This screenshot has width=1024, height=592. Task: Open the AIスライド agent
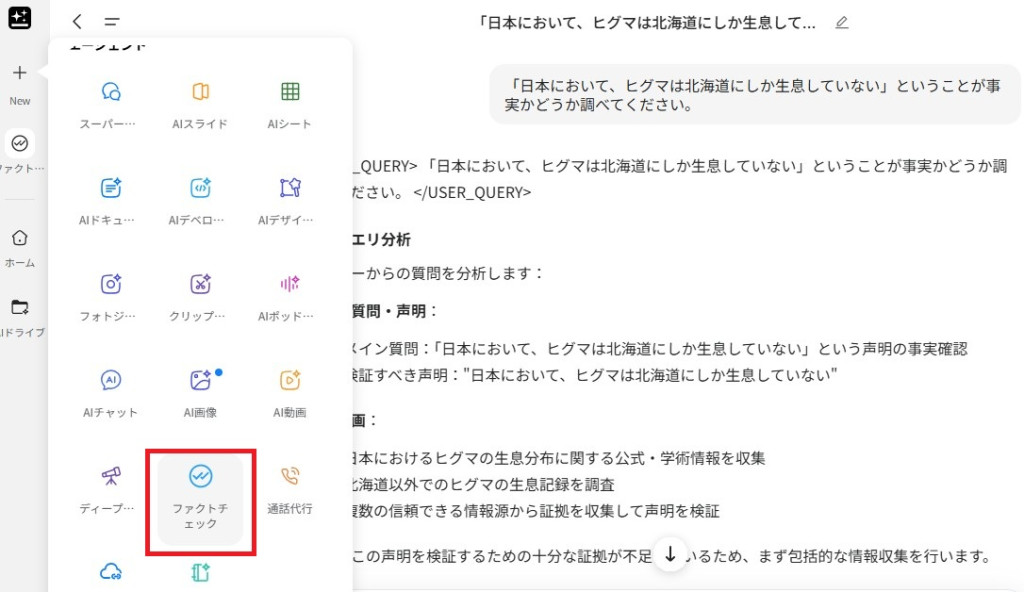point(199,100)
